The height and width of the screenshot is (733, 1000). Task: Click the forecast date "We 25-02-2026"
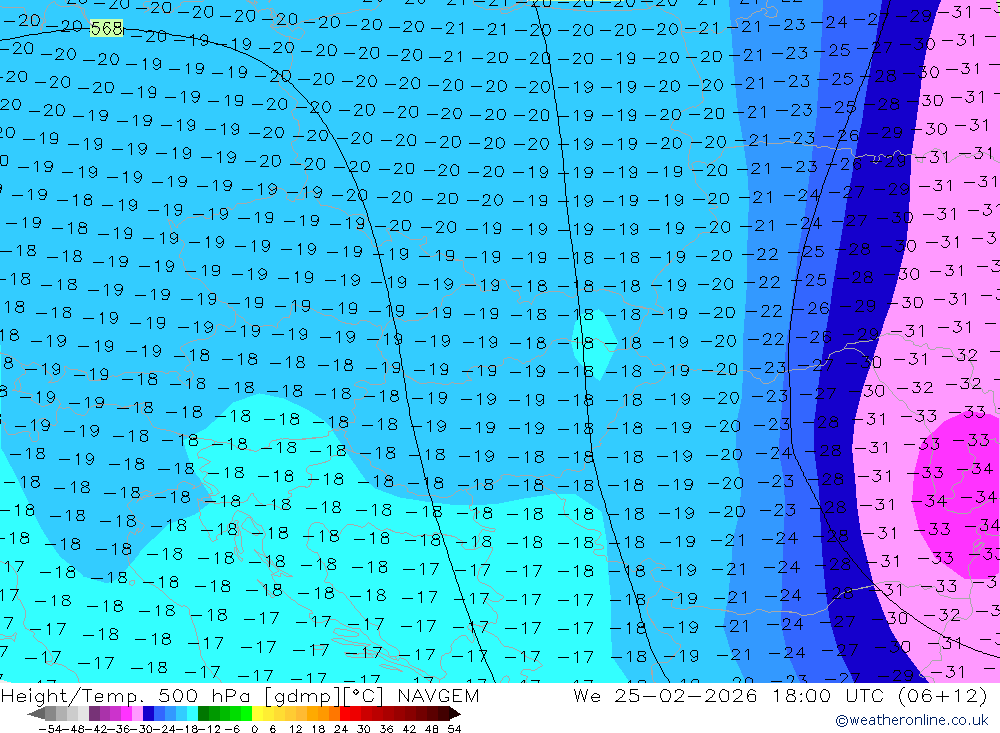coord(665,695)
